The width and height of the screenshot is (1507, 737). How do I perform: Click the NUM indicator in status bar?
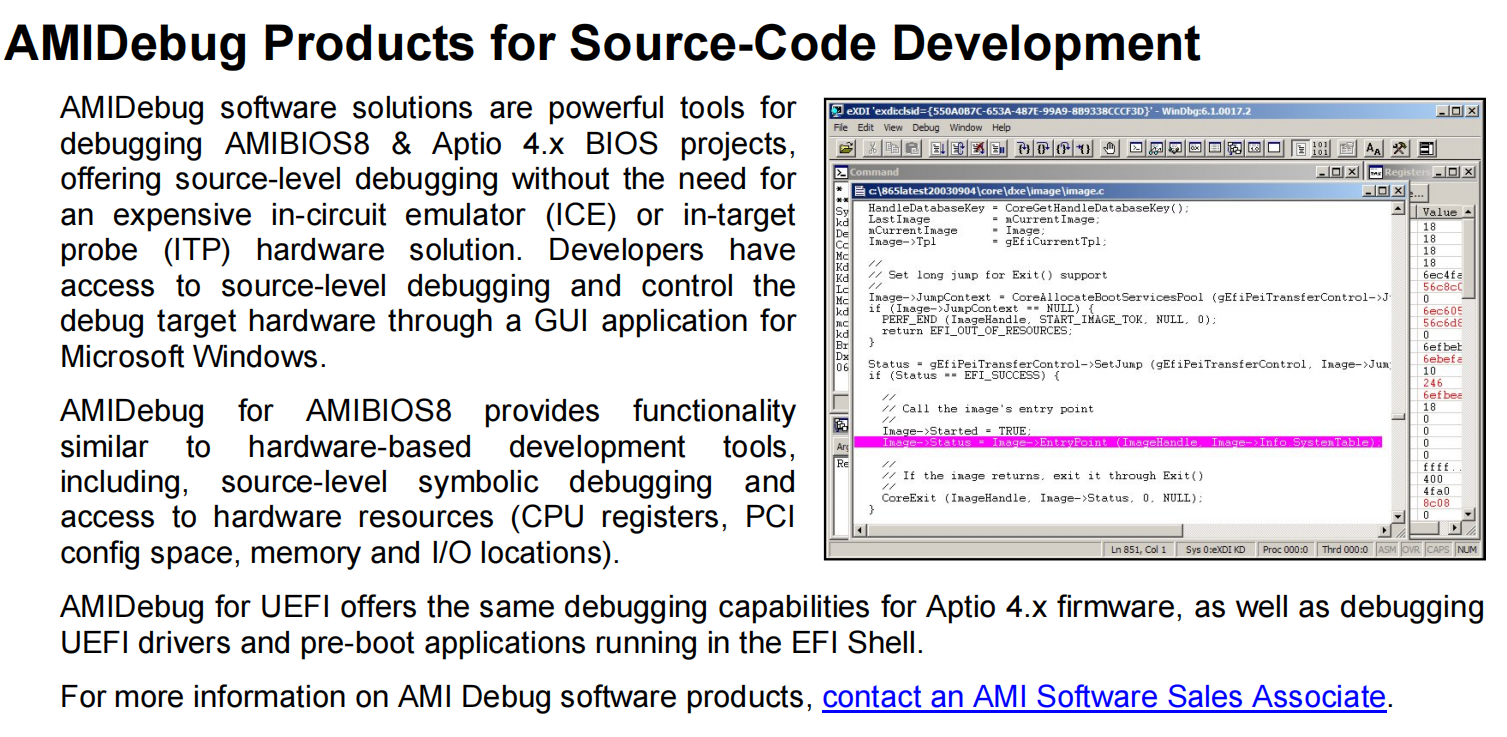pyautogui.click(x=1467, y=549)
